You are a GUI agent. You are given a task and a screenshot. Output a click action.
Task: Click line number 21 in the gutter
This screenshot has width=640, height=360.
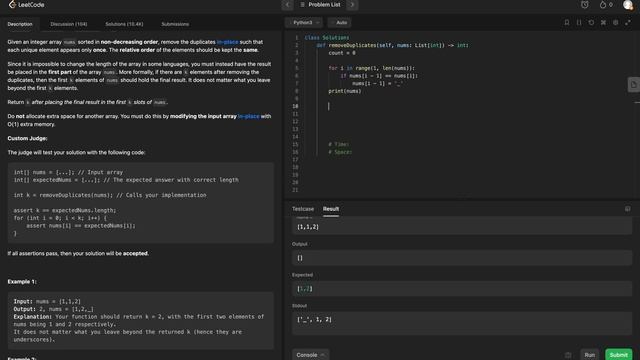[x=295, y=190]
